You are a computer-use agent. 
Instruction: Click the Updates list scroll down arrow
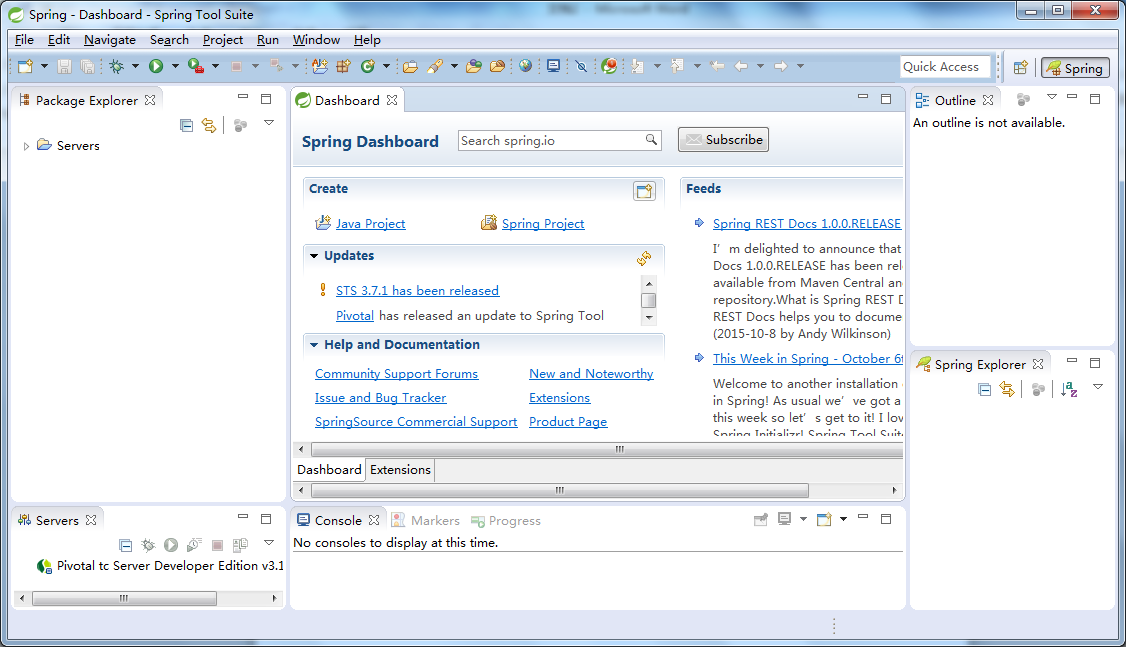click(649, 317)
